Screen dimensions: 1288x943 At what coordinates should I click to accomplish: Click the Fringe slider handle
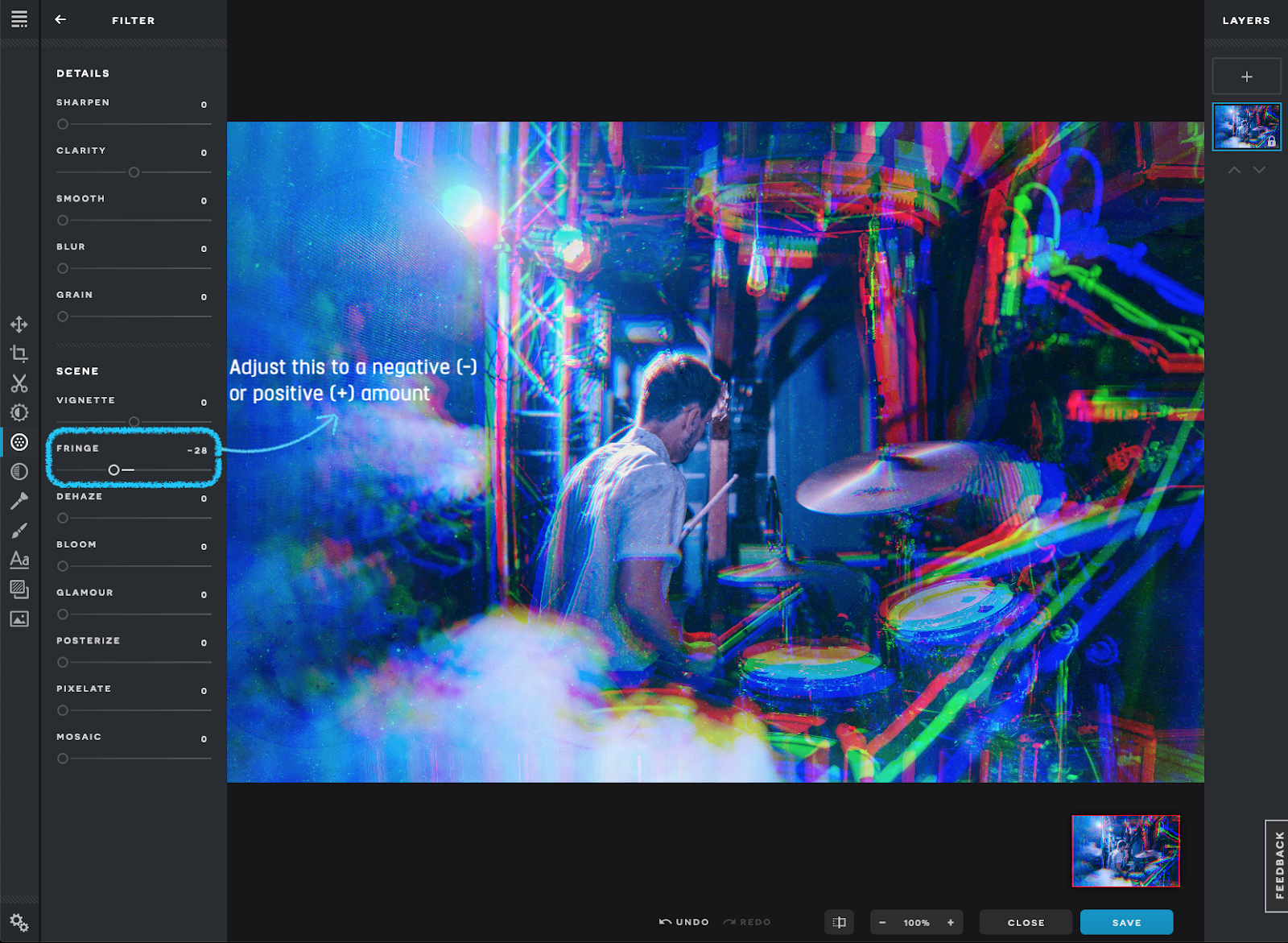point(114,469)
